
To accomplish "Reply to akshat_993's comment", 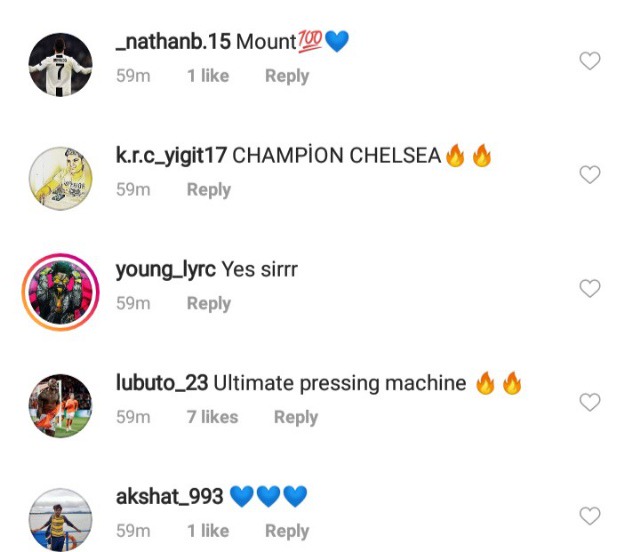I will 286,531.
